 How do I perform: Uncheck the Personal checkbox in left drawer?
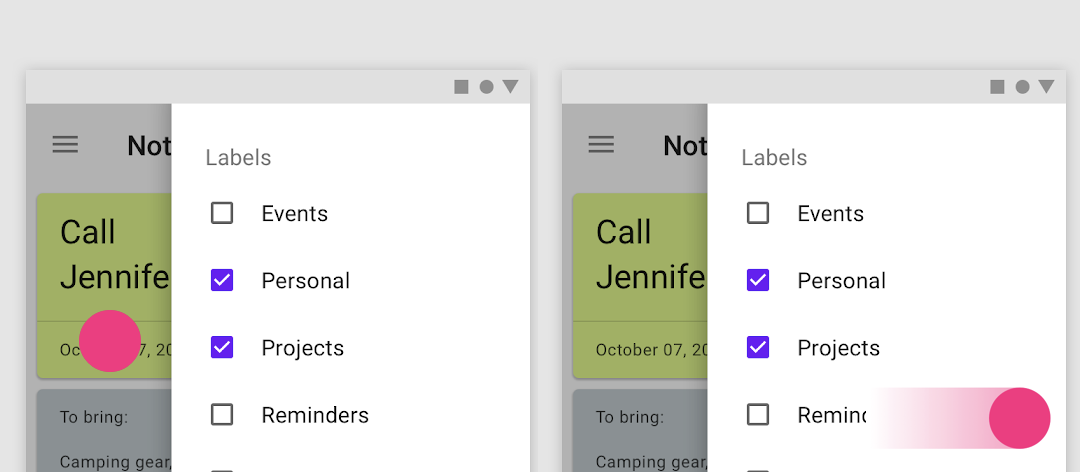[222, 280]
